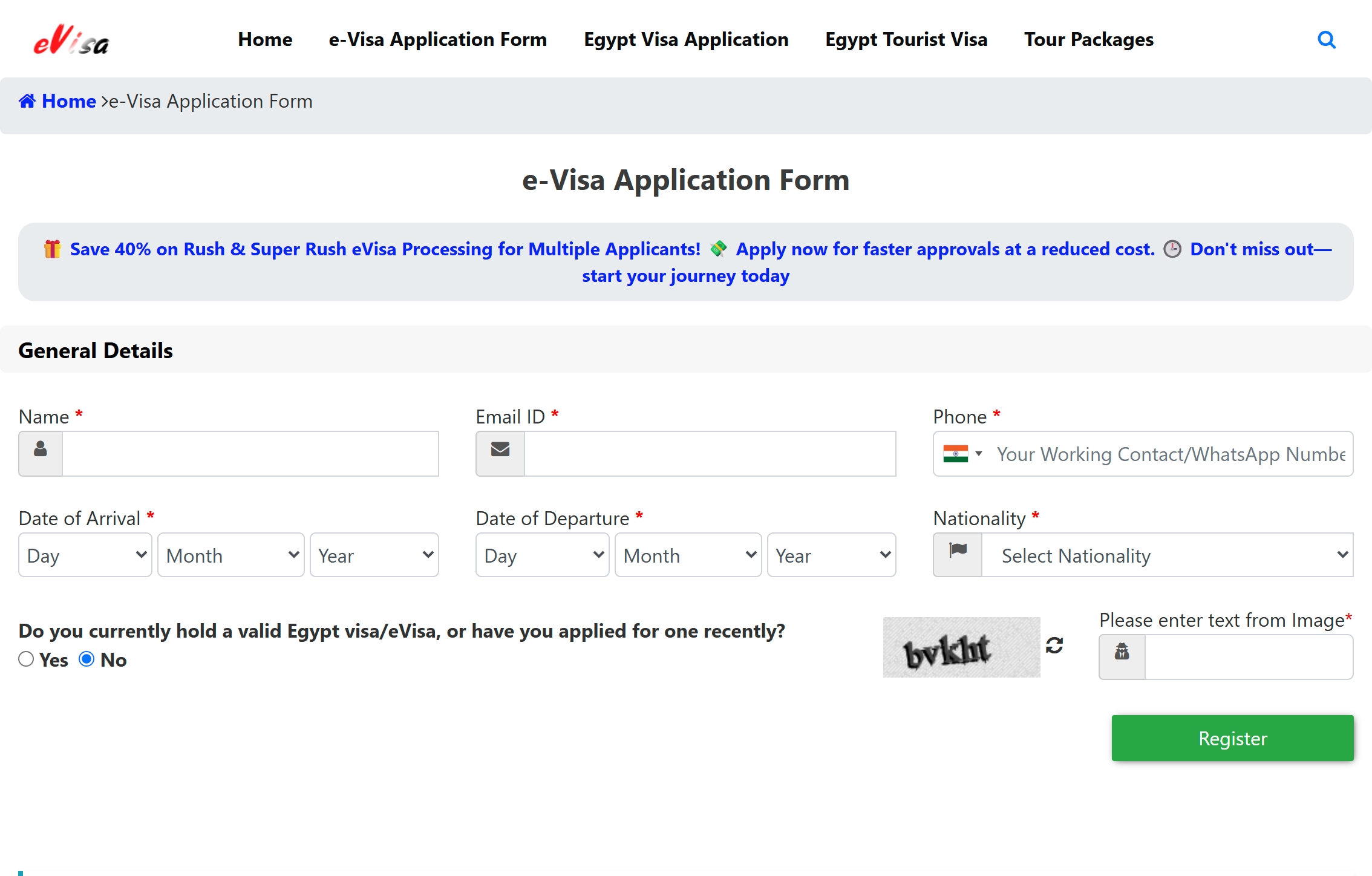Click into the Email ID input field
This screenshot has width=1372, height=876.
710,454
